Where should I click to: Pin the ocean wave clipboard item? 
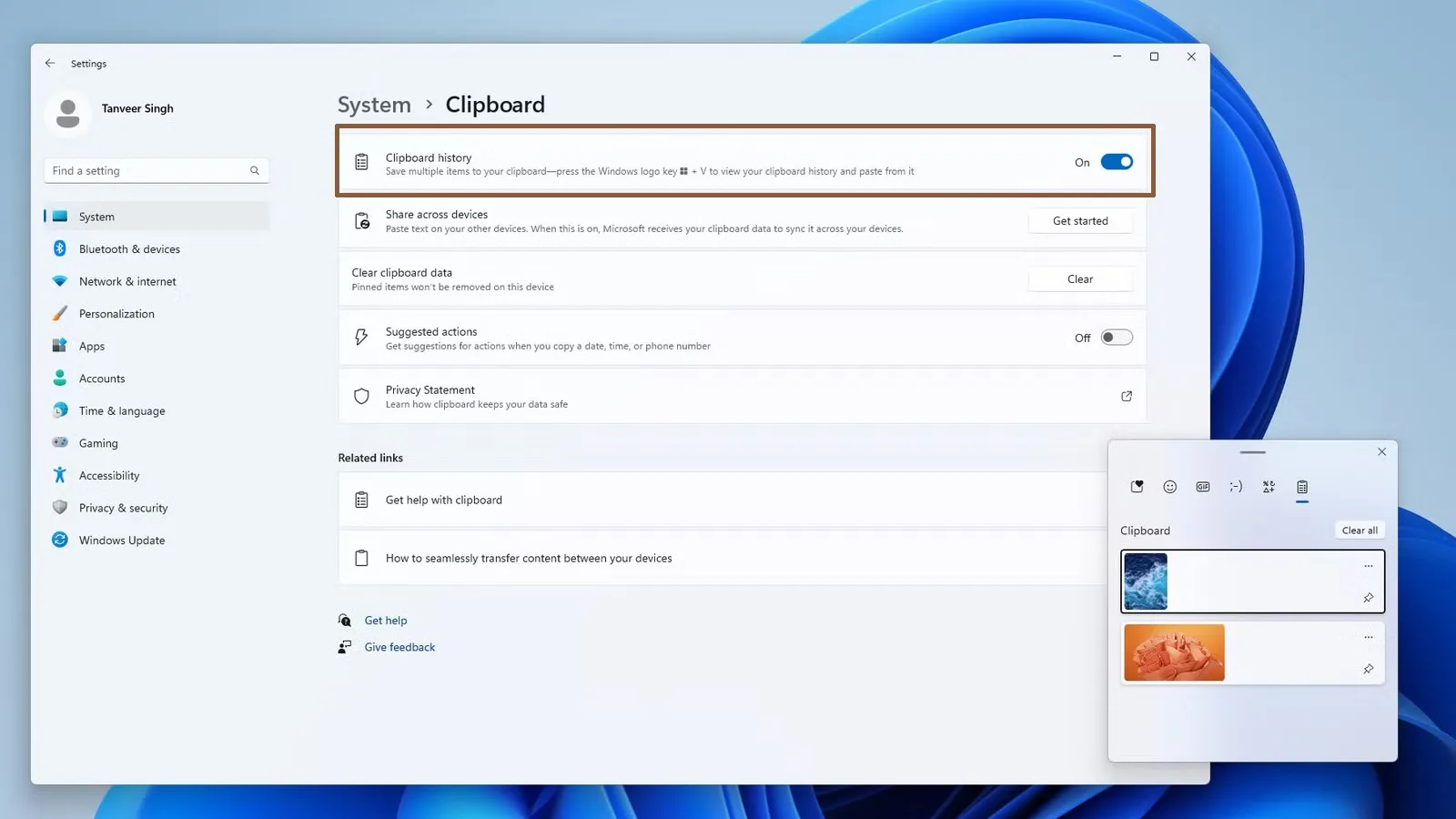pyautogui.click(x=1368, y=598)
